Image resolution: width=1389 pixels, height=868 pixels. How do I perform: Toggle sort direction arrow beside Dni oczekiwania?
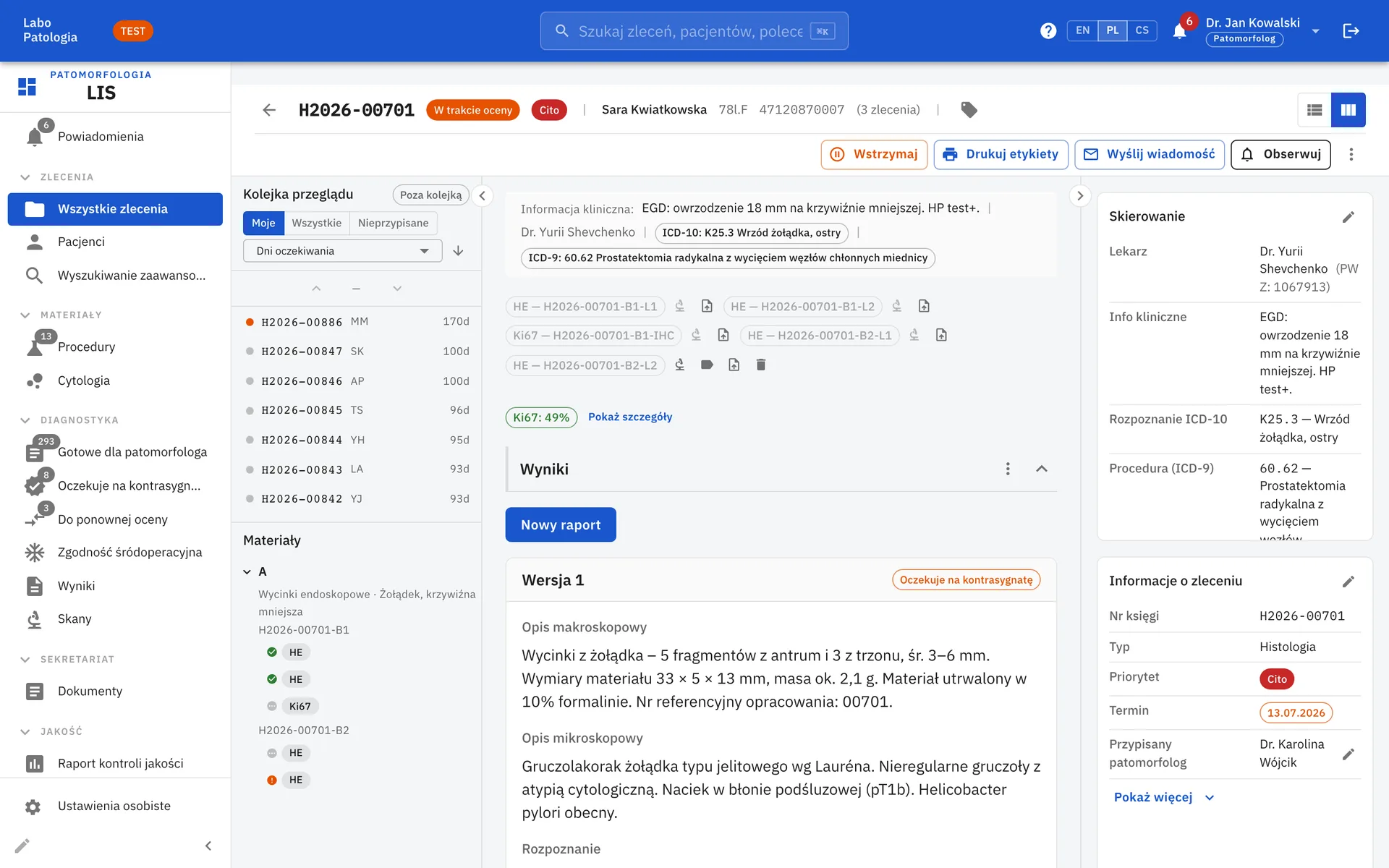click(x=458, y=251)
